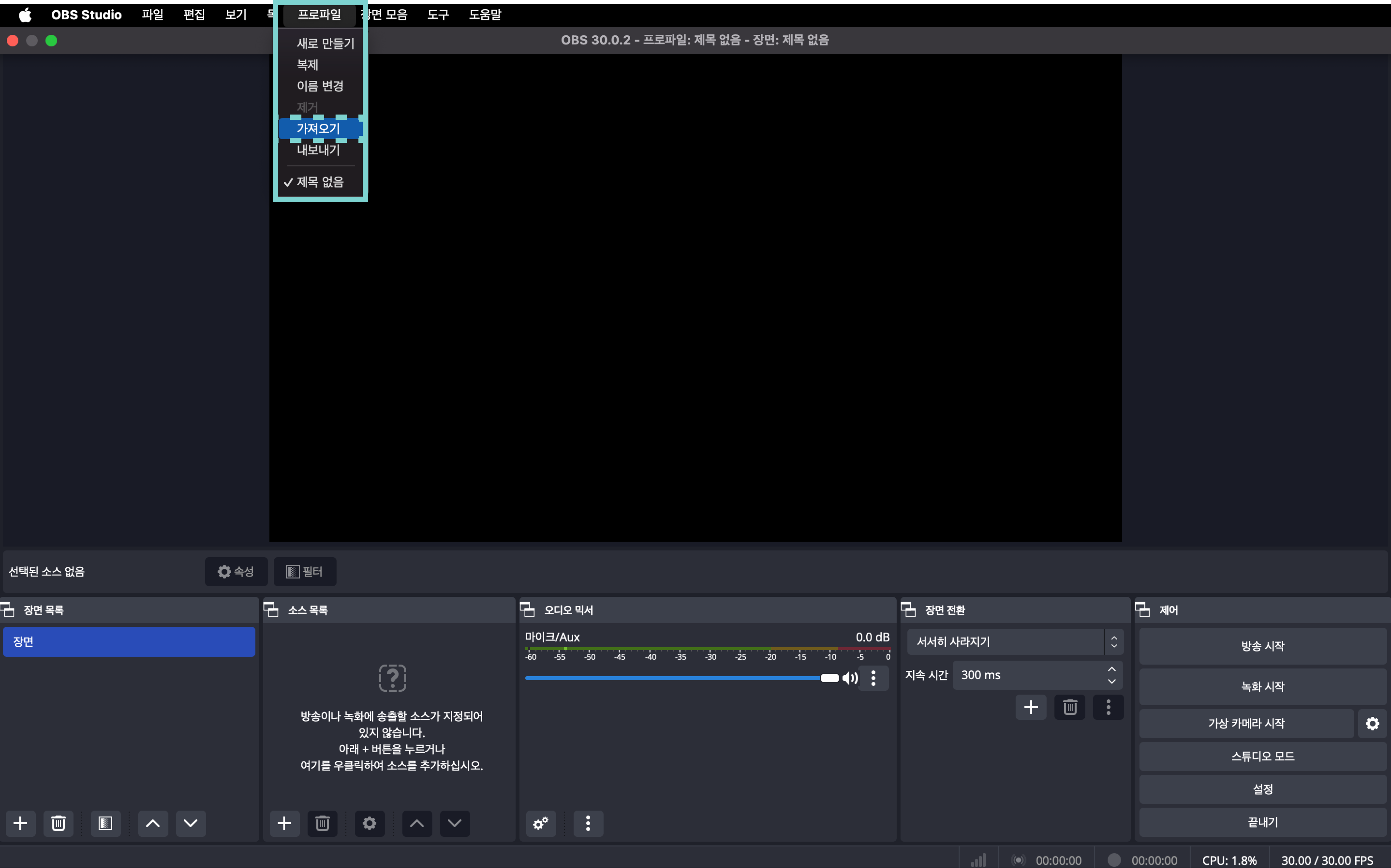The image size is (1391, 868).
Task: Mute the 마이크/Aux speaker icon
Action: [850, 678]
